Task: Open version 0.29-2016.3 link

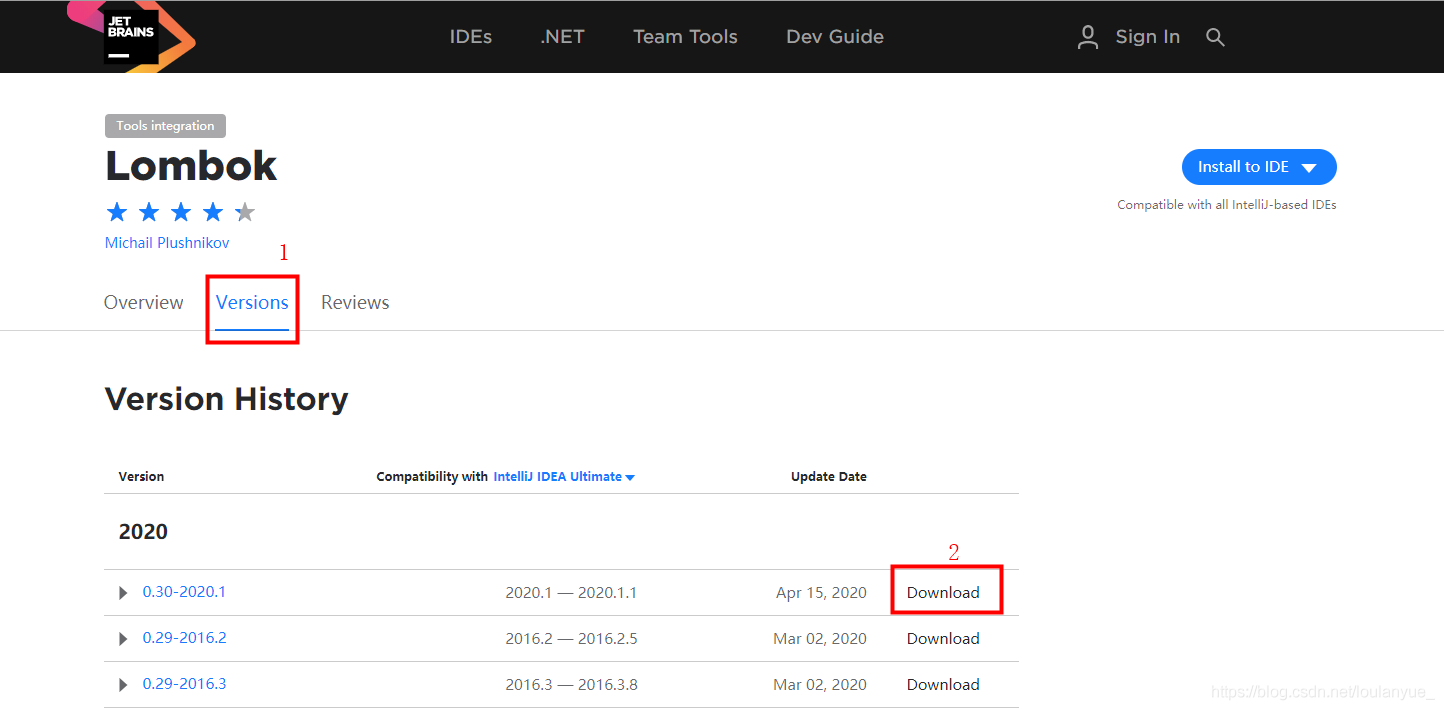Action: click(184, 684)
